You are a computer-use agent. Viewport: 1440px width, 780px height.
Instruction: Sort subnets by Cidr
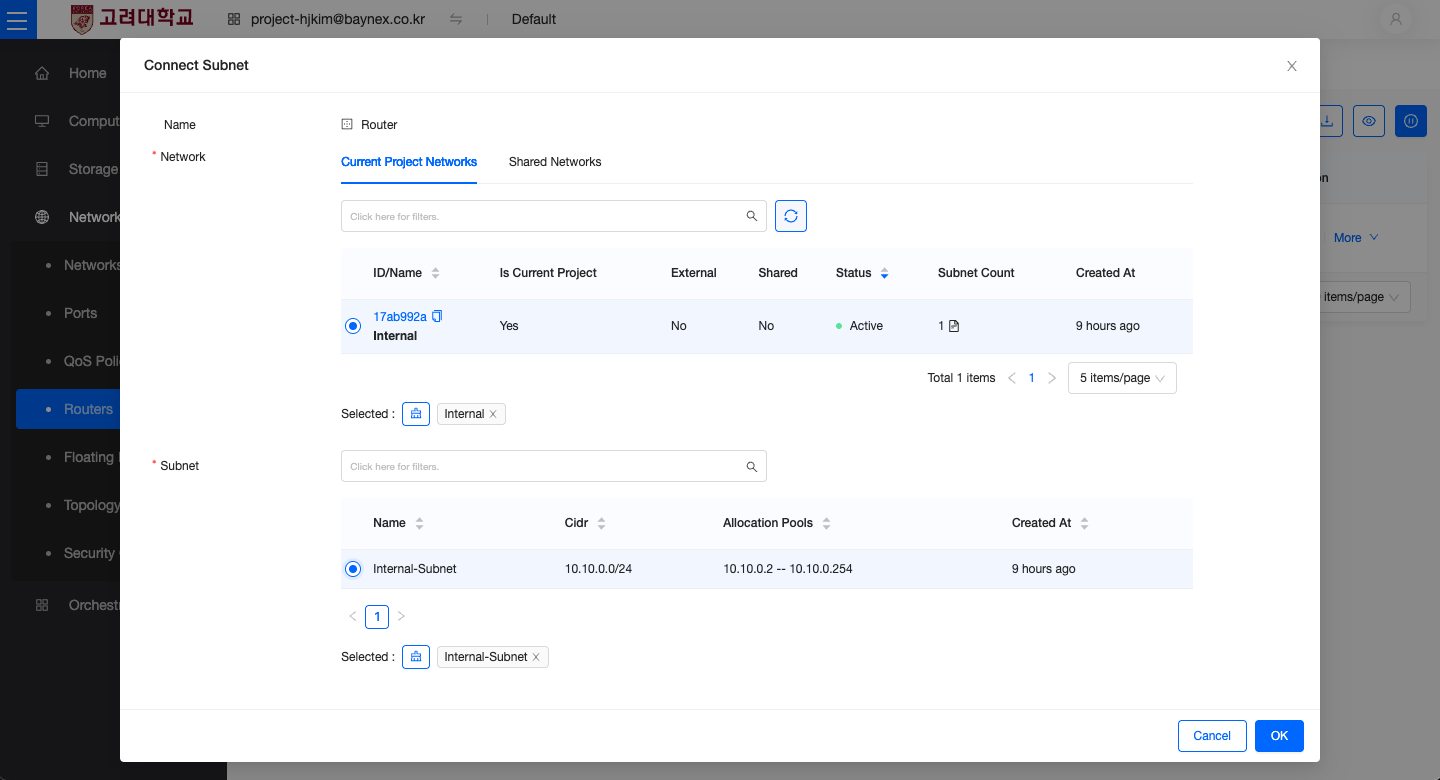[x=601, y=523]
